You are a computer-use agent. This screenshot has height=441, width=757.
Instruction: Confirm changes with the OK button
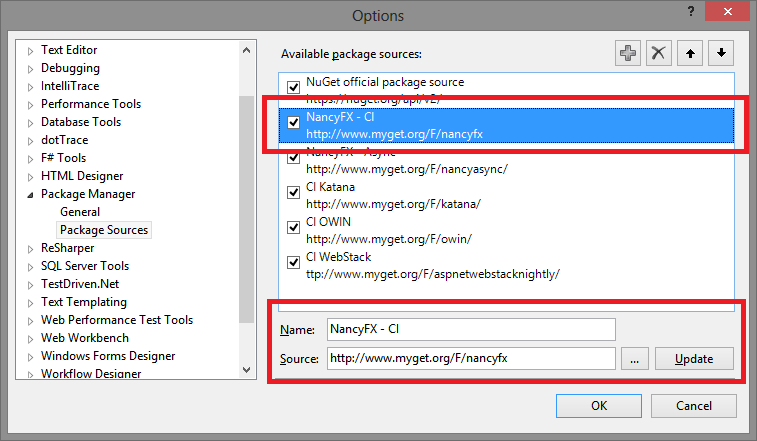[599, 406]
